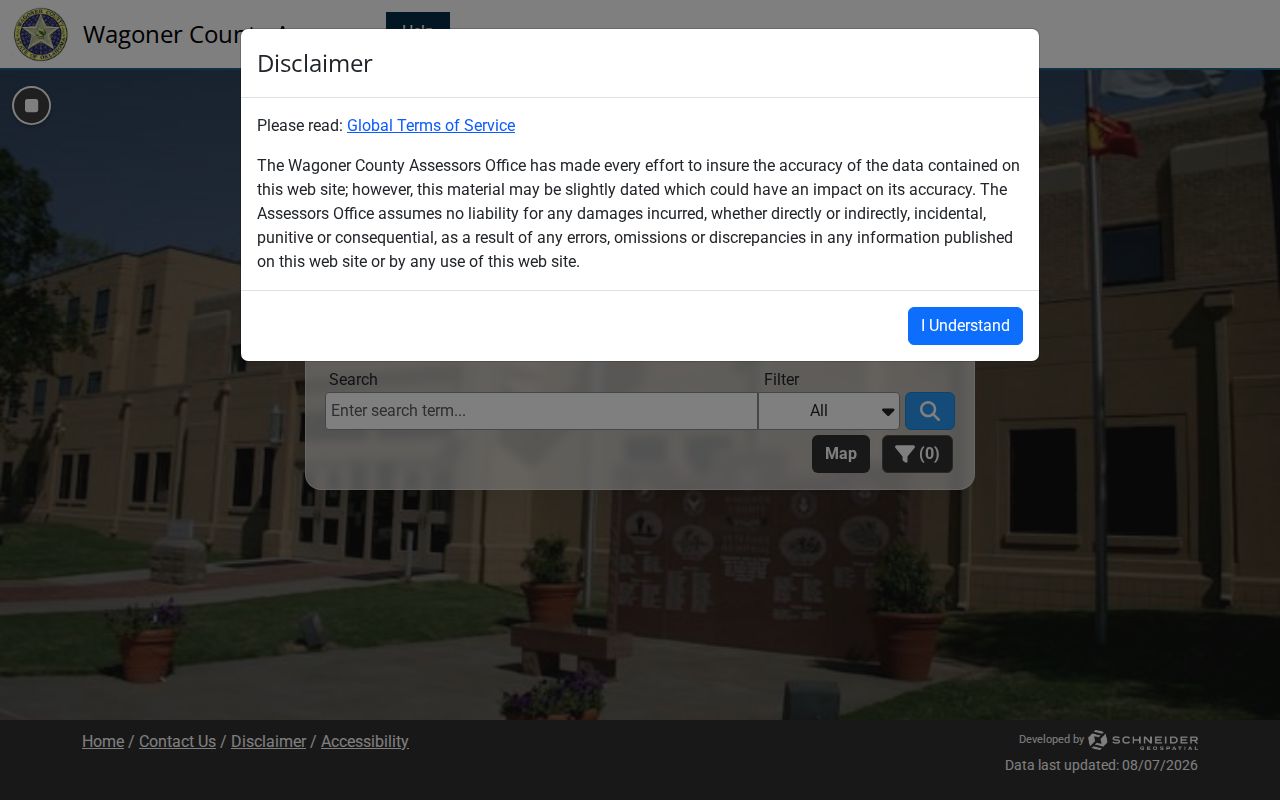Open the Contact Us footer link

[x=177, y=742]
